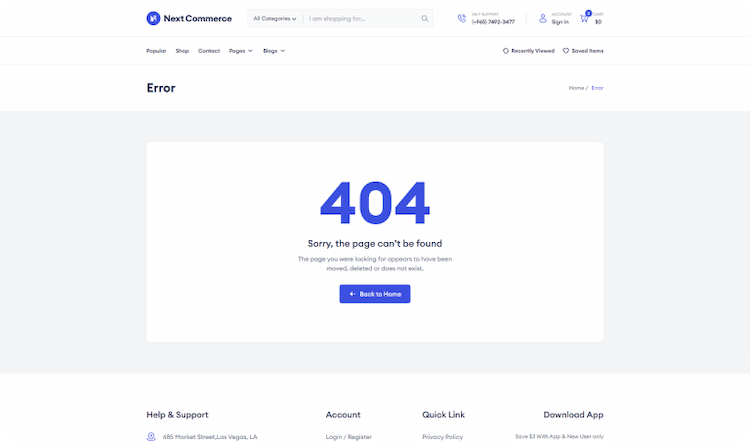The width and height of the screenshot is (750, 443).
Task: Click the Saved Items heart icon
Action: point(566,50)
